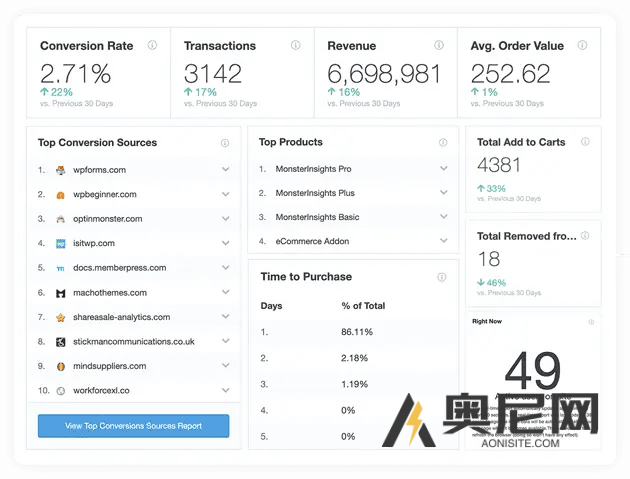630x479 pixels.
Task: Click the Avg. Order Value info icon
Action: 582,45
